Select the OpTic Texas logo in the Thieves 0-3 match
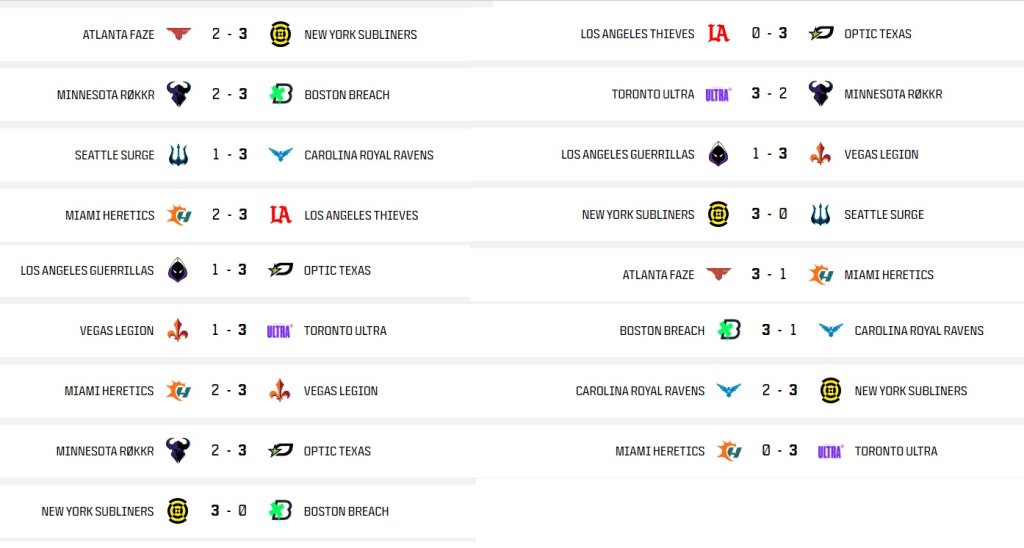The height and width of the screenshot is (548, 1024). pos(821,33)
